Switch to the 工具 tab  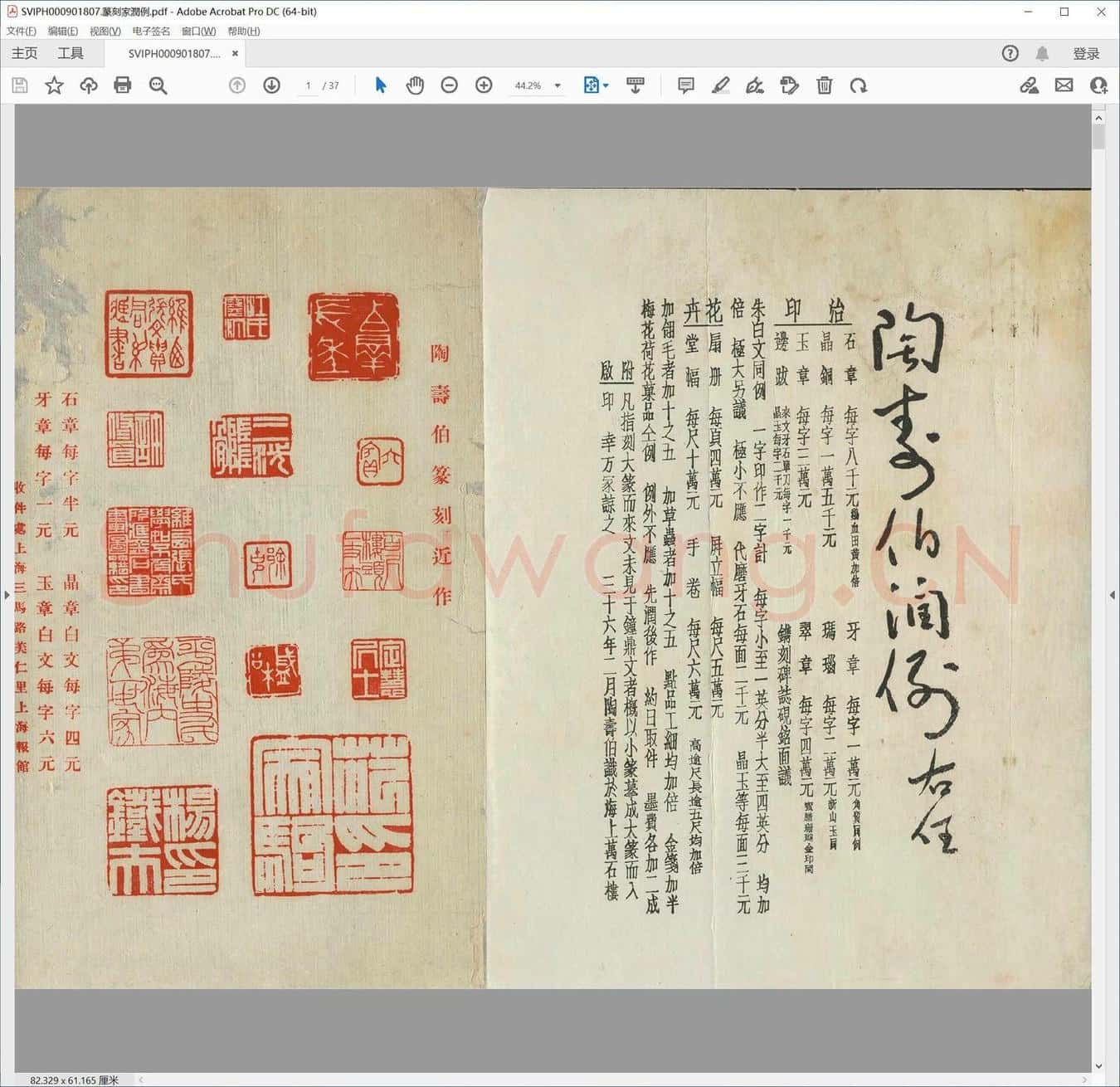71,54
